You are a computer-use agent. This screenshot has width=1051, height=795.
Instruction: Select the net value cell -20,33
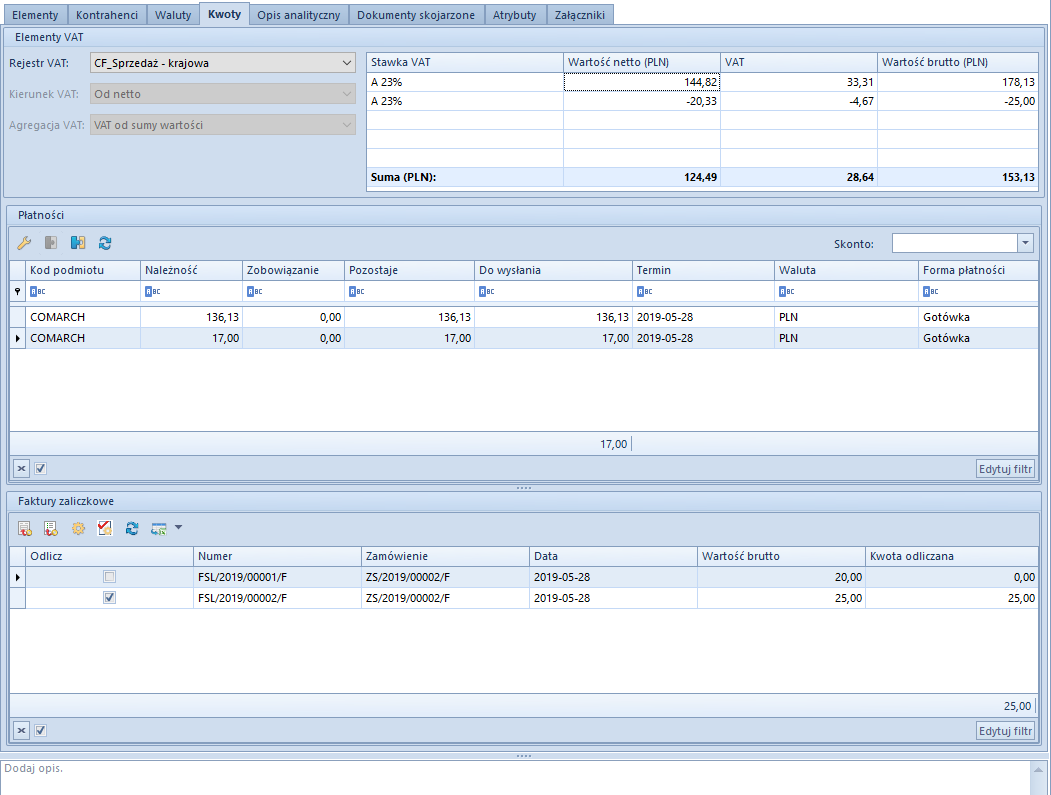[x=641, y=101]
